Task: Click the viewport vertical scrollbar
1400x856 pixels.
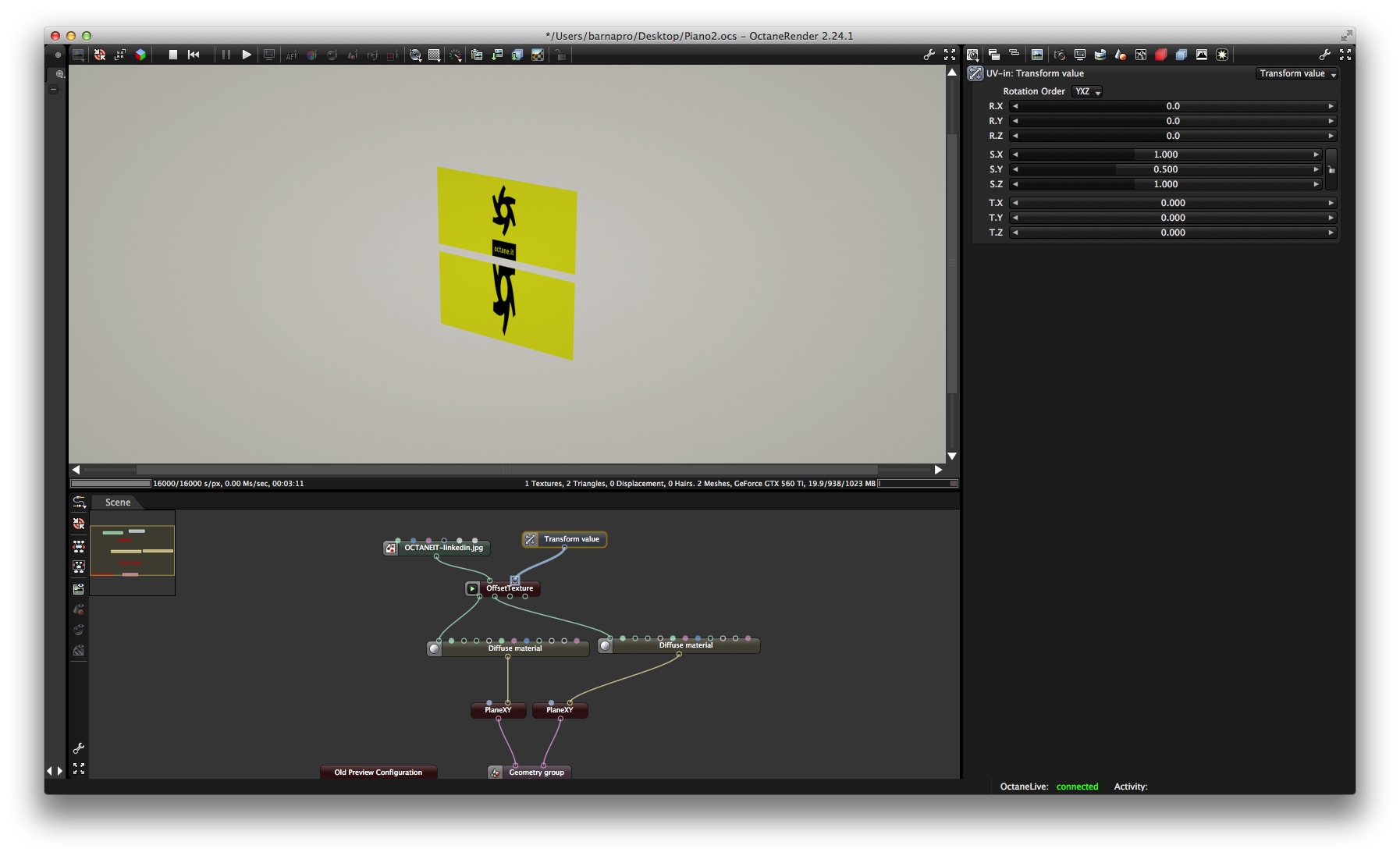Action: coord(952,264)
